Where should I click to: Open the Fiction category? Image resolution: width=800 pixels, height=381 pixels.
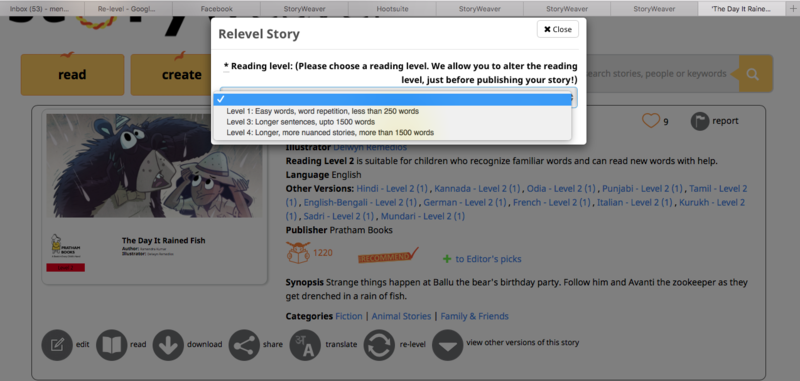tap(349, 316)
